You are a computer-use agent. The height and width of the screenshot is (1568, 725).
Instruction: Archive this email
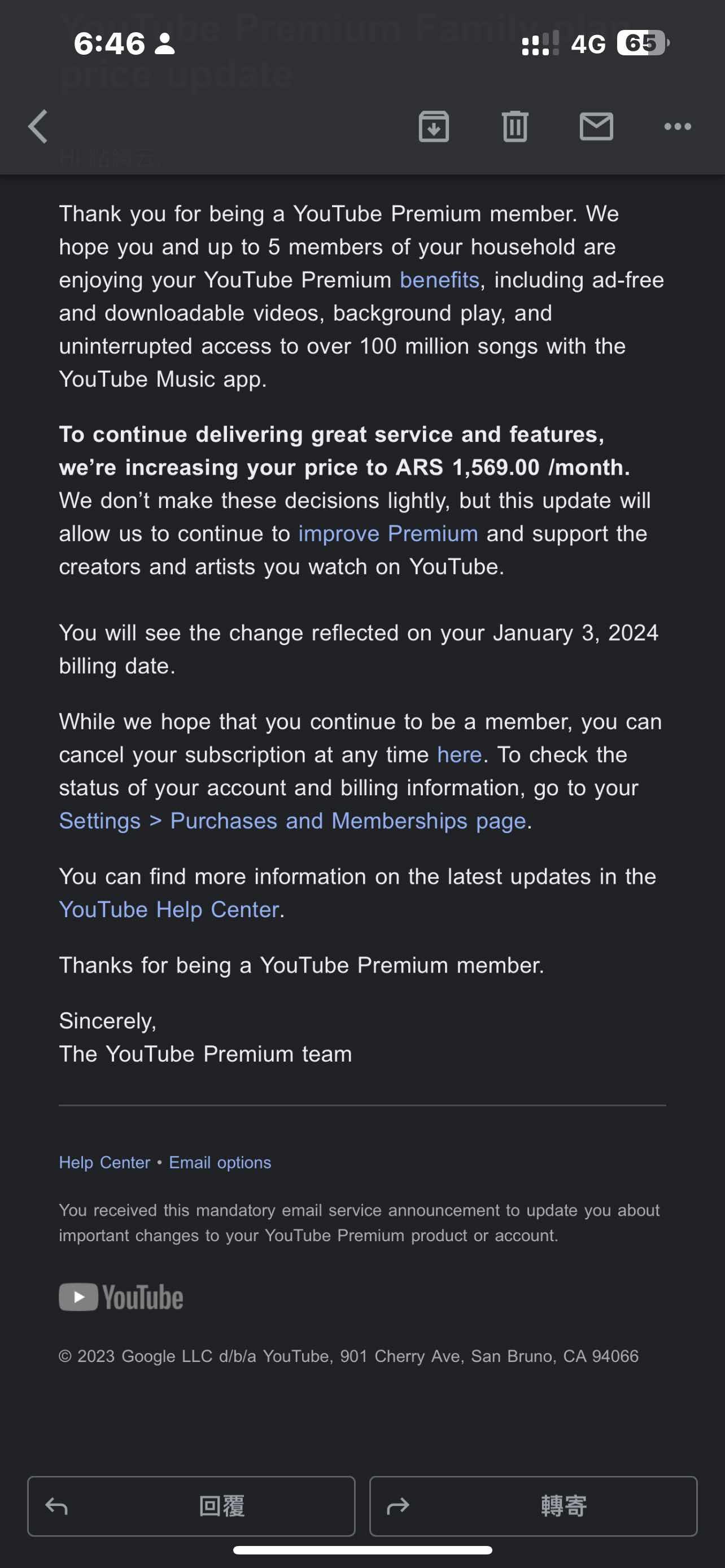(434, 126)
